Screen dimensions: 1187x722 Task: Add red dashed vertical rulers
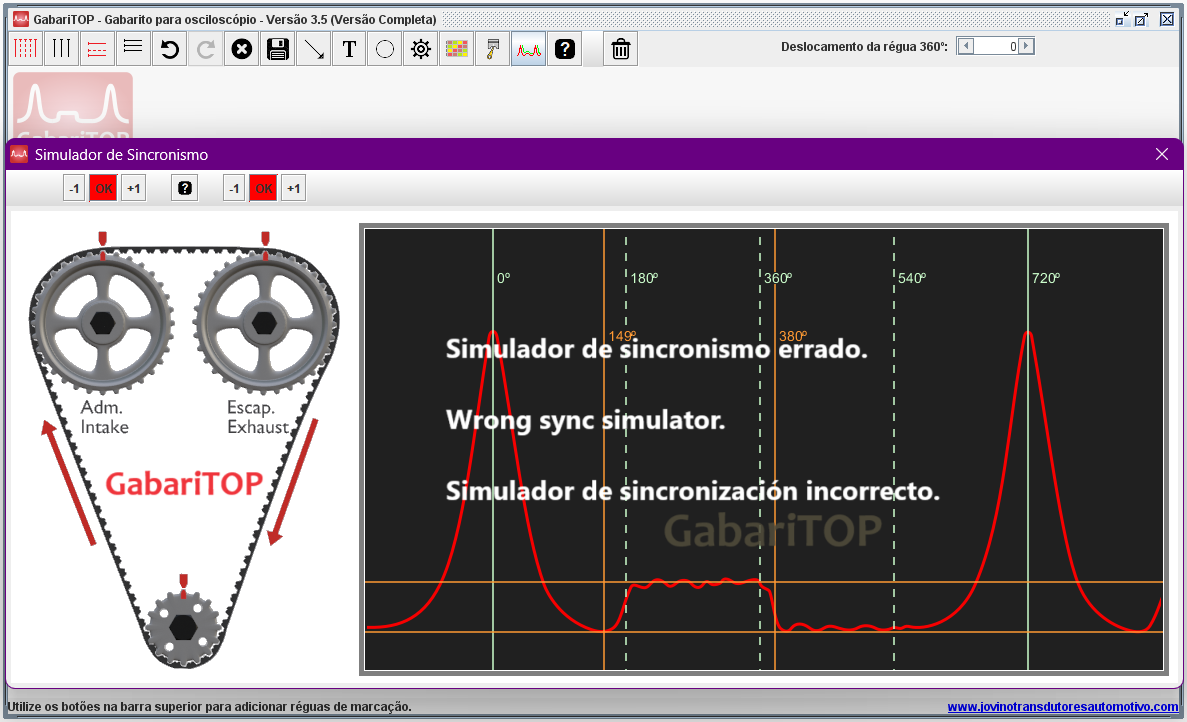click(25, 49)
